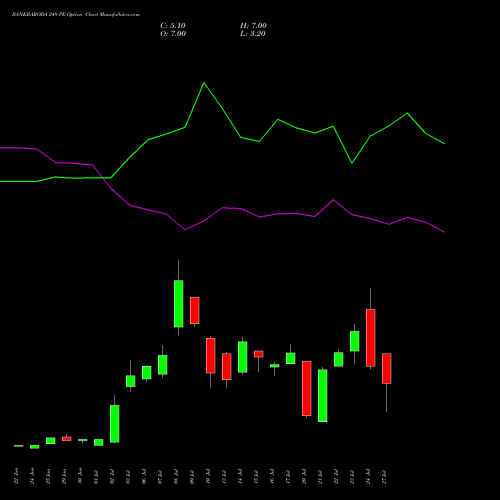Click the "10 Jul" date axis label
The width and height of the screenshot is (500, 500).
tap(208, 477)
